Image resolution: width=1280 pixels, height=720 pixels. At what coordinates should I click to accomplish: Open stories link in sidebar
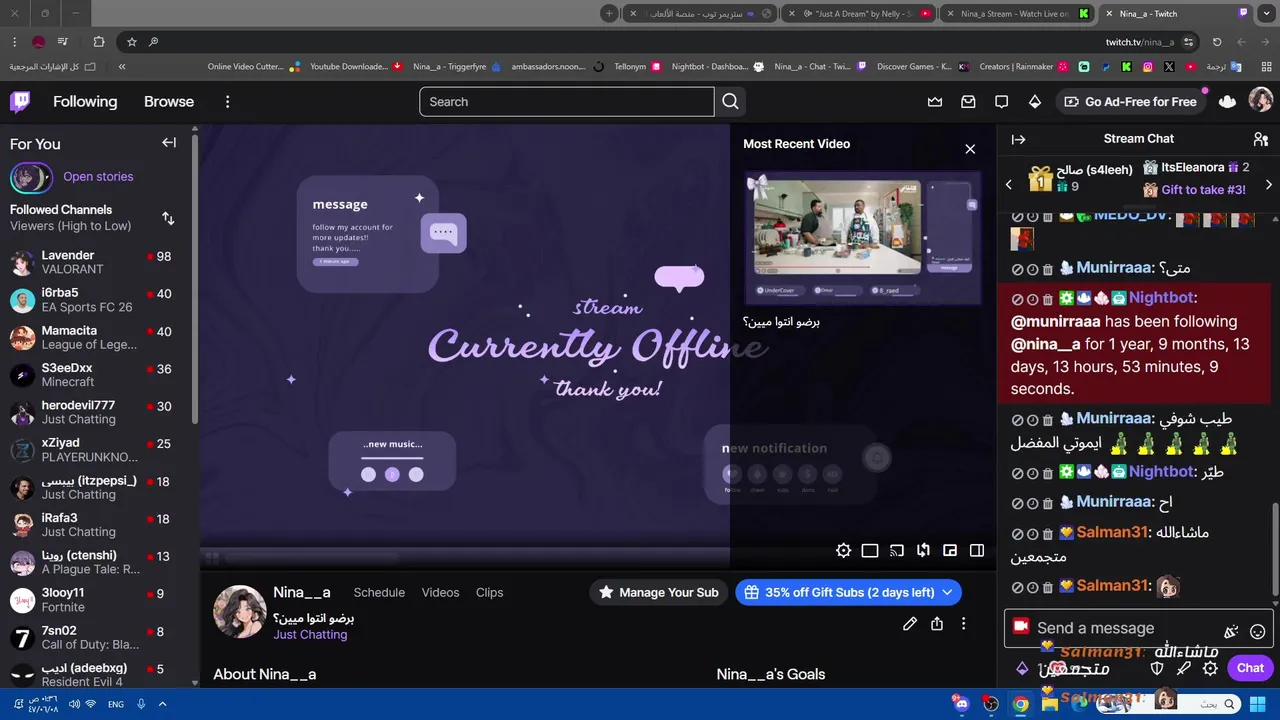click(x=98, y=177)
